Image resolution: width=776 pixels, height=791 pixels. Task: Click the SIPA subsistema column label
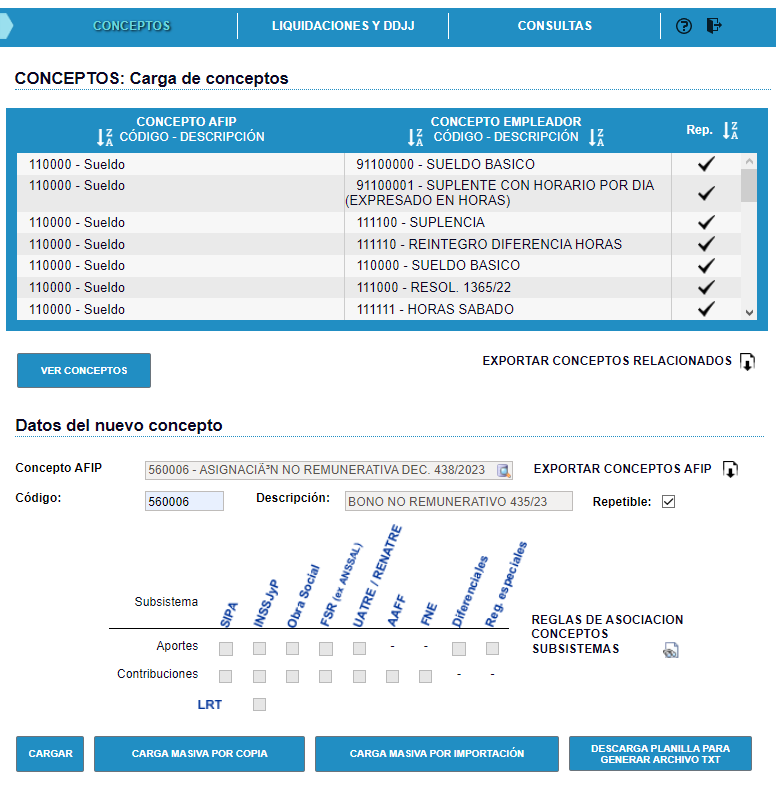229,614
